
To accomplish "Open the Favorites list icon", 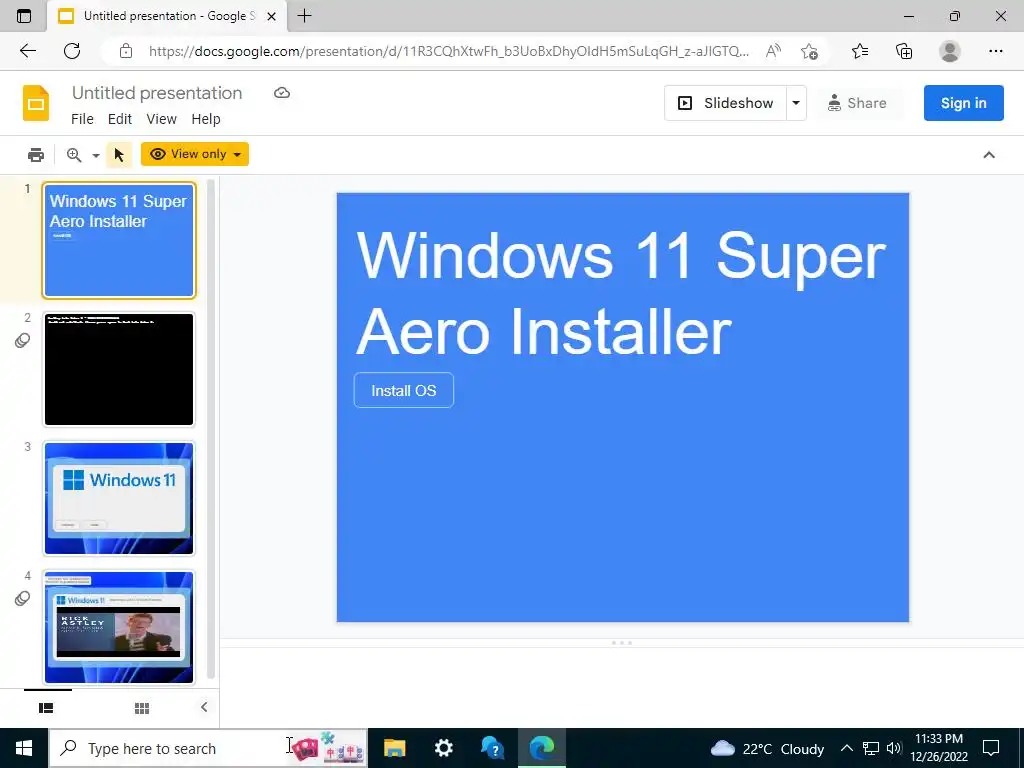I will click(x=860, y=51).
